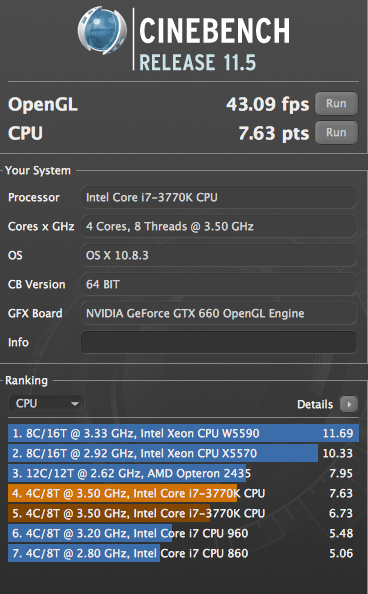Click the 43.09 fps OpenGL score
The width and height of the screenshot is (368, 594).
pos(268,104)
